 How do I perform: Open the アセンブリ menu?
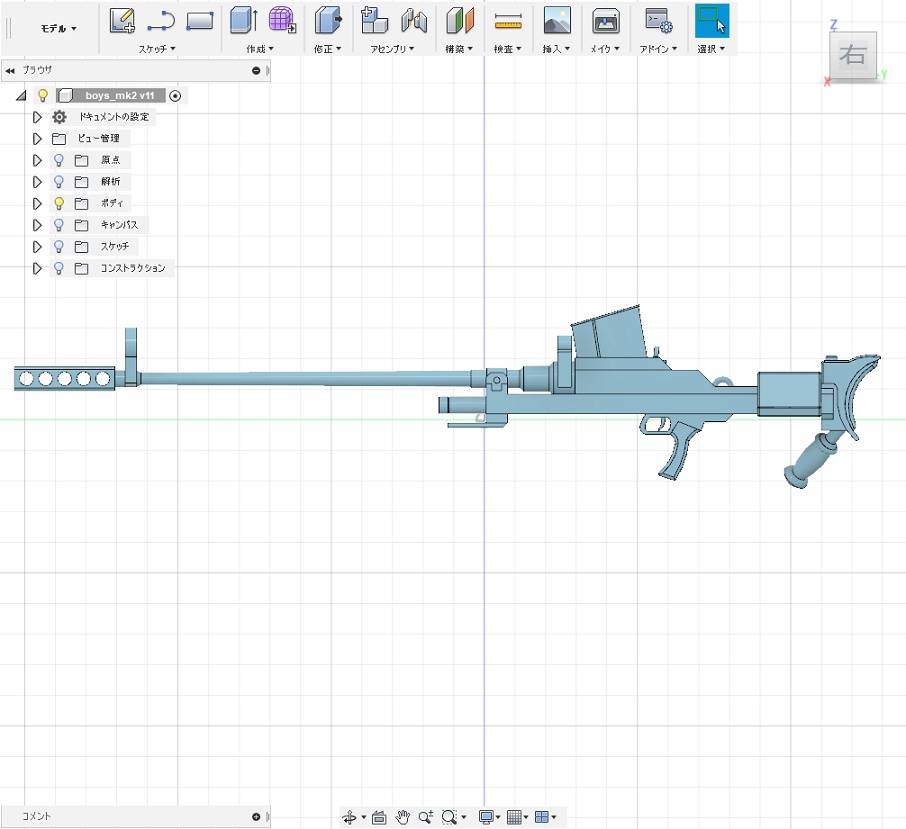tap(392, 48)
